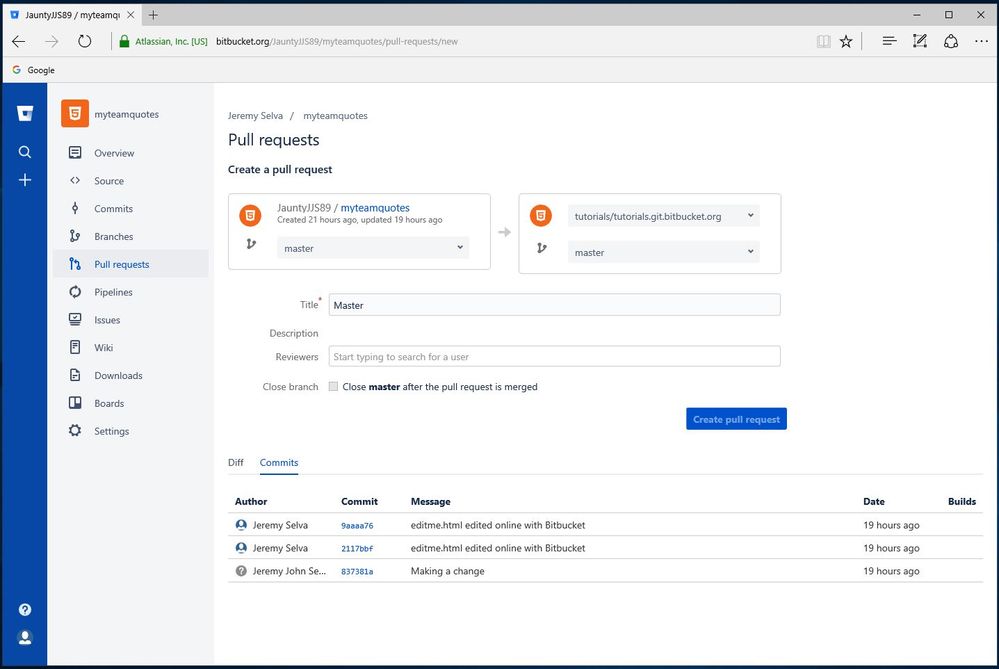This screenshot has width=999, height=669.
Task: Click the Source code brackets icon
Action: point(75,180)
